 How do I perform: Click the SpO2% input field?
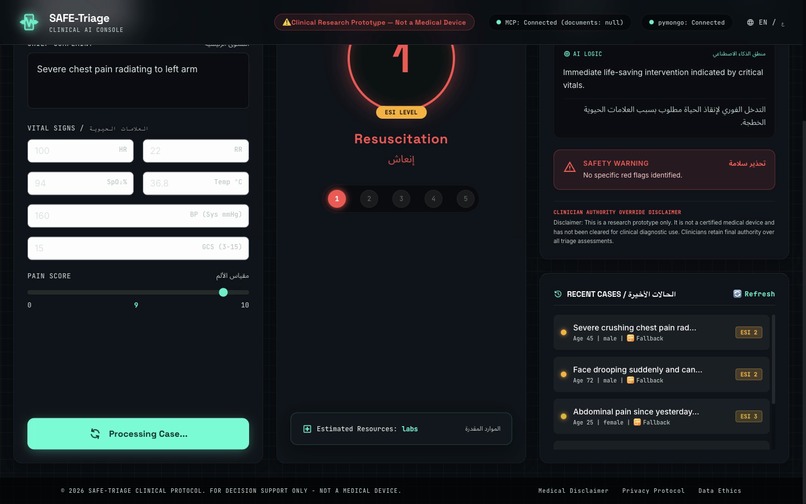coord(80,183)
